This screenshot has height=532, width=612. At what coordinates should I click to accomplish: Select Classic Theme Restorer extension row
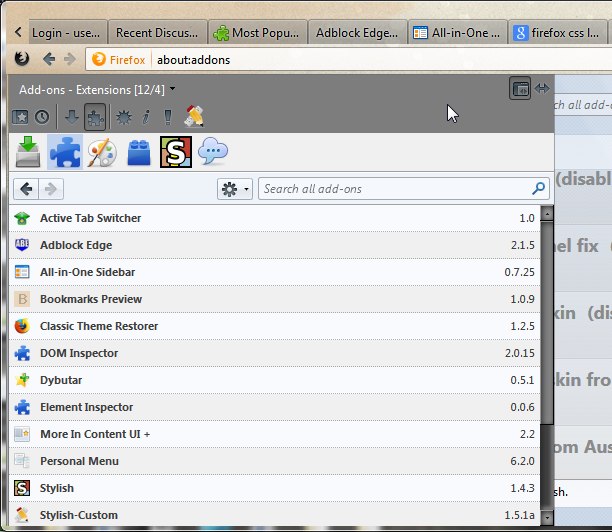click(274, 326)
